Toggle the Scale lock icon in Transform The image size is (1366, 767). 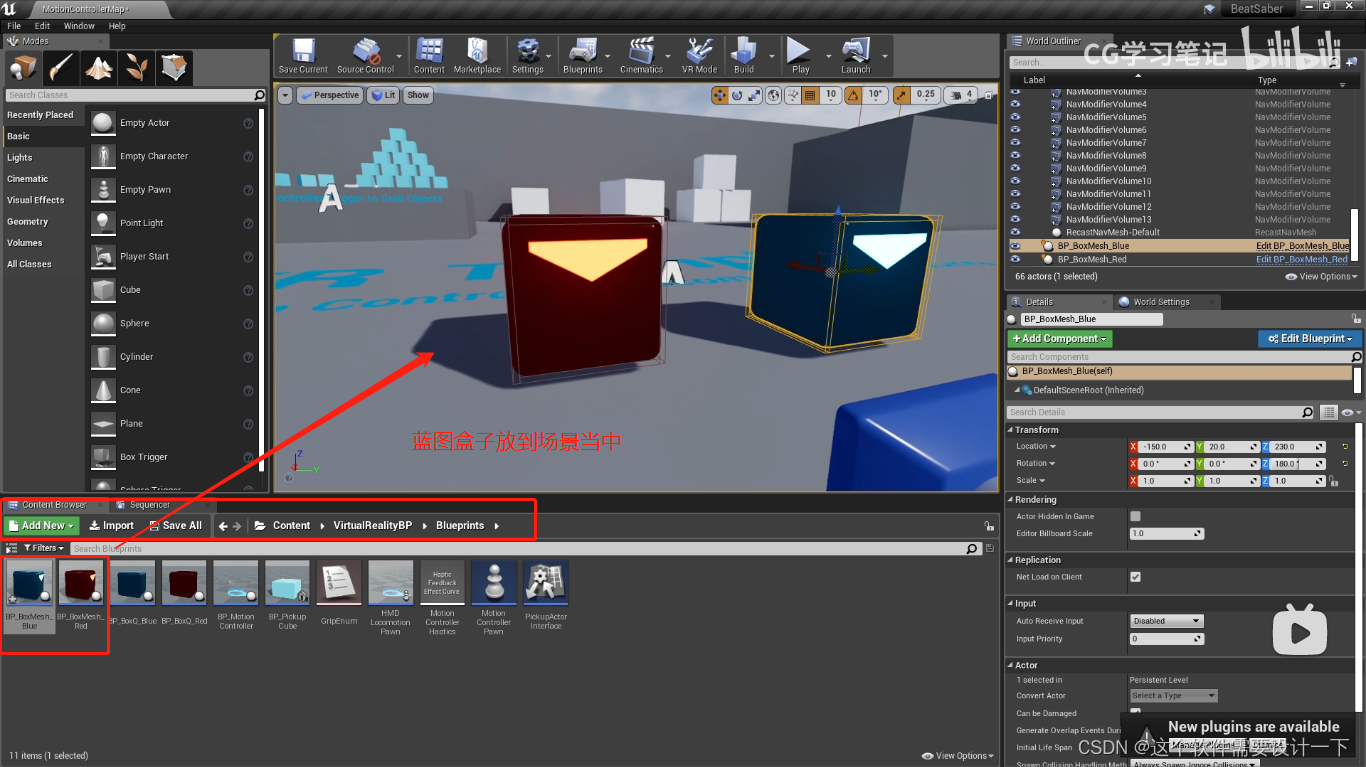click(1334, 481)
